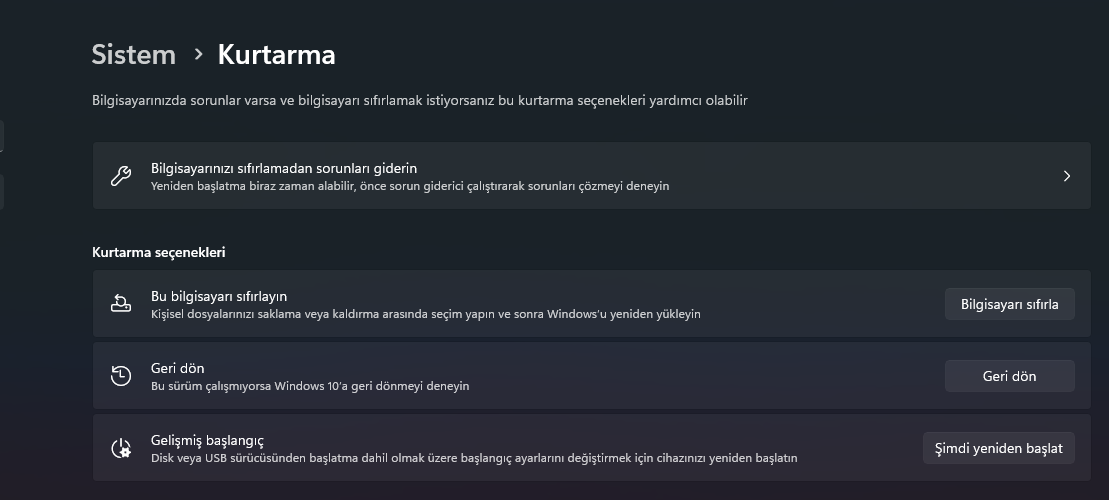Click the Disk veya USB sürücüsünden başlatma description
This screenshot has width=1109, height=500.
[x=474, y=458]
